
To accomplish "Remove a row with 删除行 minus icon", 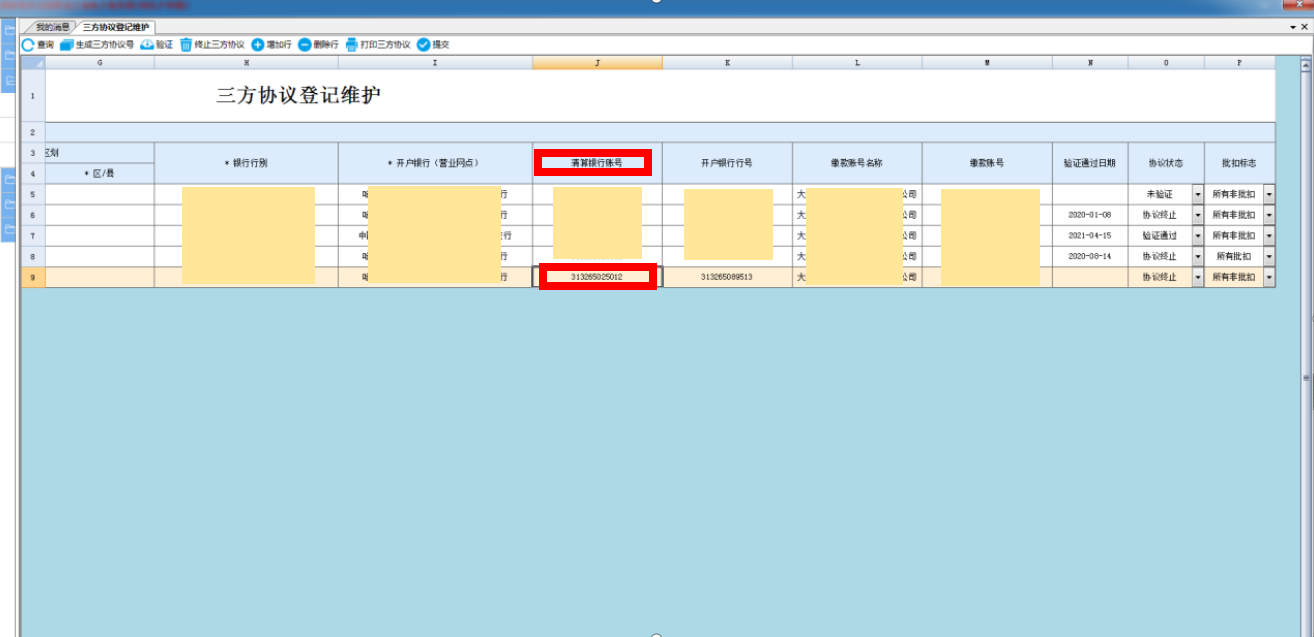I will pyautogui.click(x=304, y=45).
